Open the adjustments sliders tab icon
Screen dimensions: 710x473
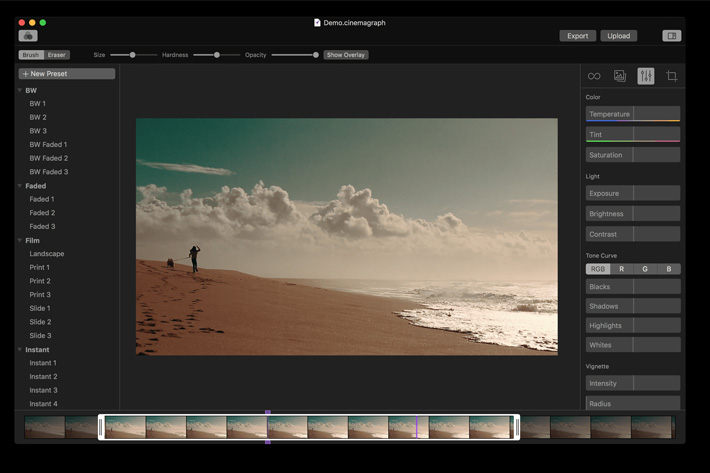646,76
